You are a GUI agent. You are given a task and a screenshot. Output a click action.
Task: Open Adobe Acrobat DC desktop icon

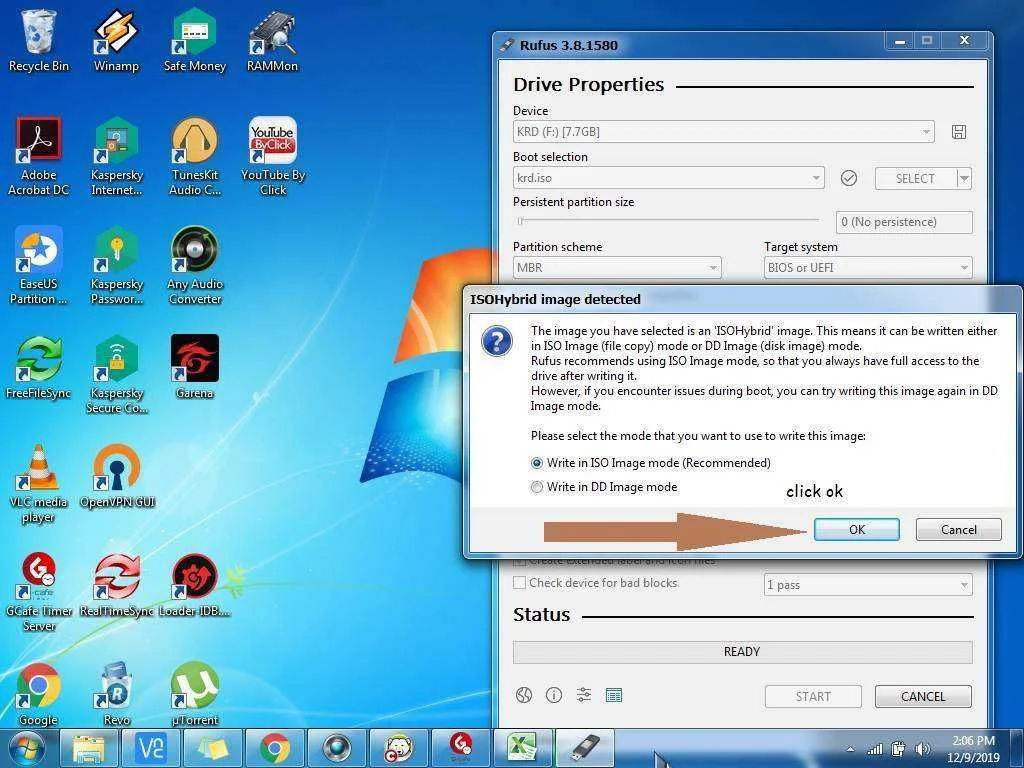(39, 157)
